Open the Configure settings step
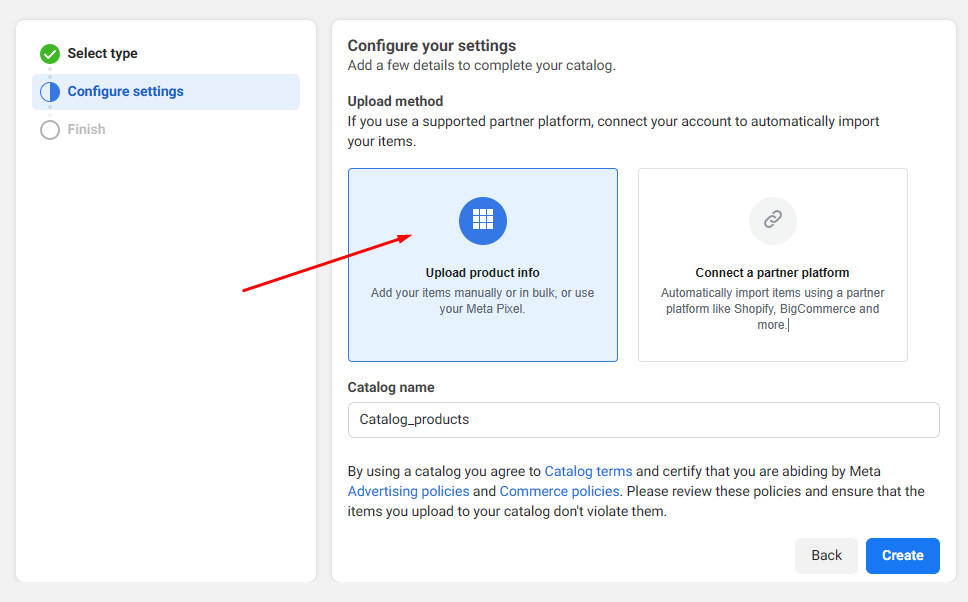 pos(125,92)
